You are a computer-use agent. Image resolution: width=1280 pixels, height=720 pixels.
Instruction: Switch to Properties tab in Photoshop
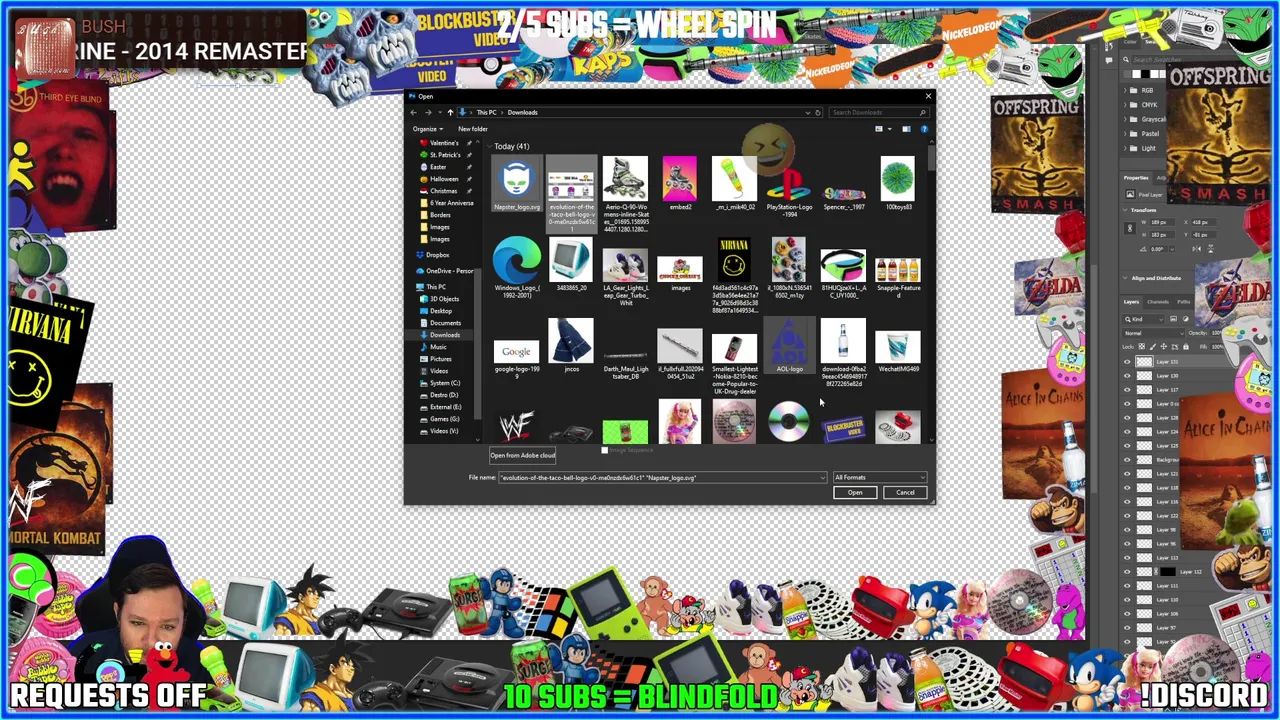click(1136, 178)
